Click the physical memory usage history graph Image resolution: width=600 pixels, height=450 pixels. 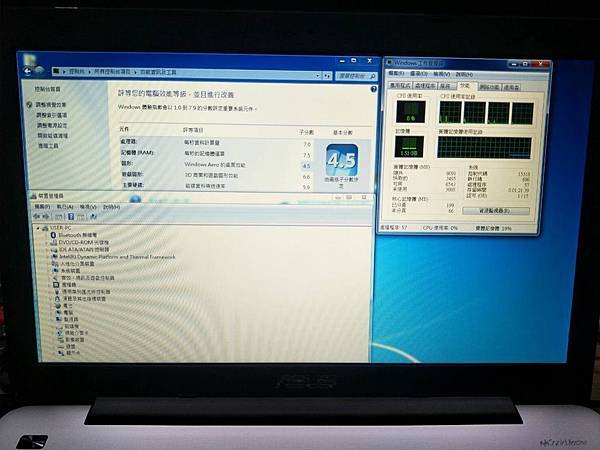point(484,148)
